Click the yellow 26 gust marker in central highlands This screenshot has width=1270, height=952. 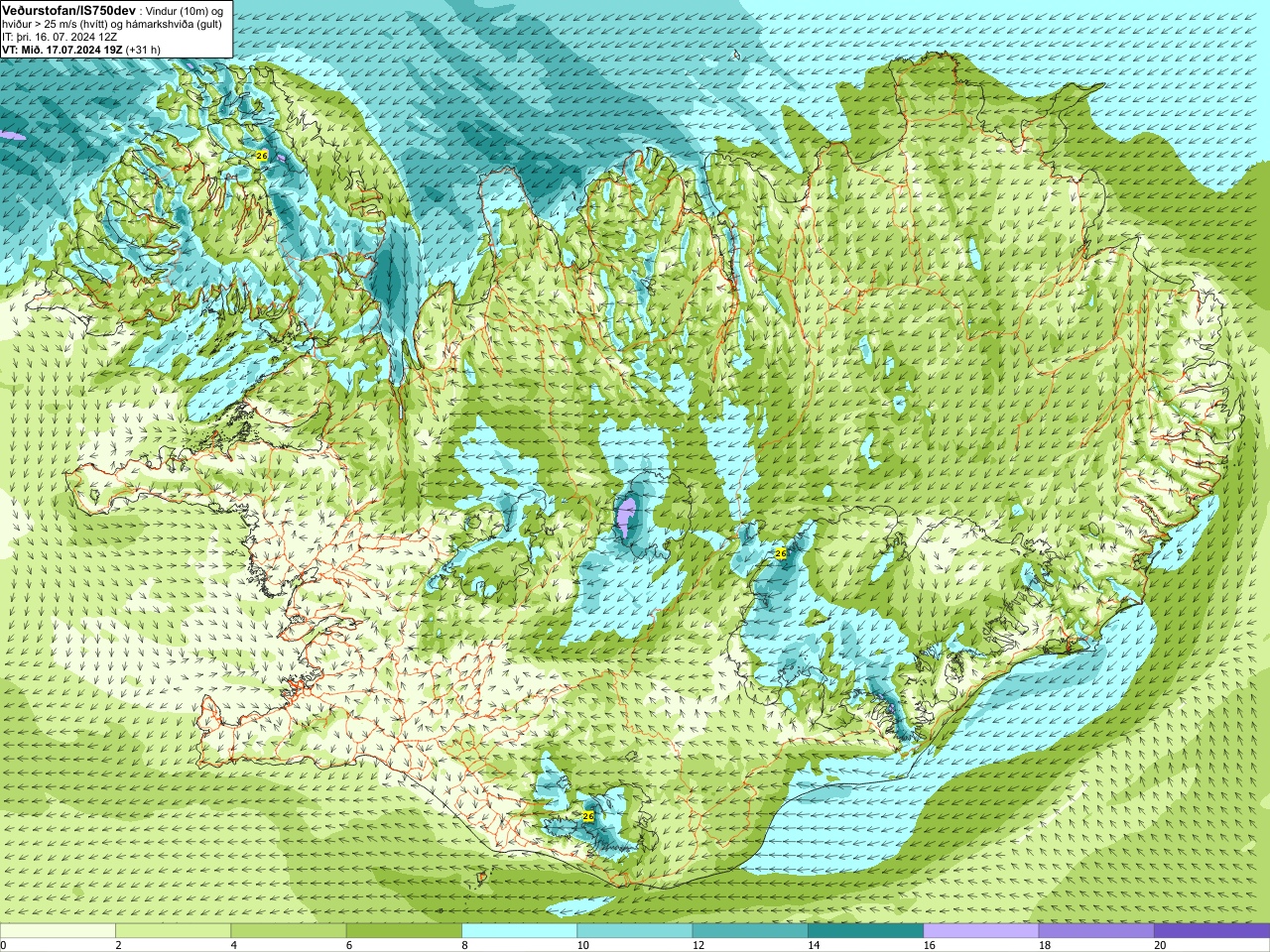click(781, 553)
